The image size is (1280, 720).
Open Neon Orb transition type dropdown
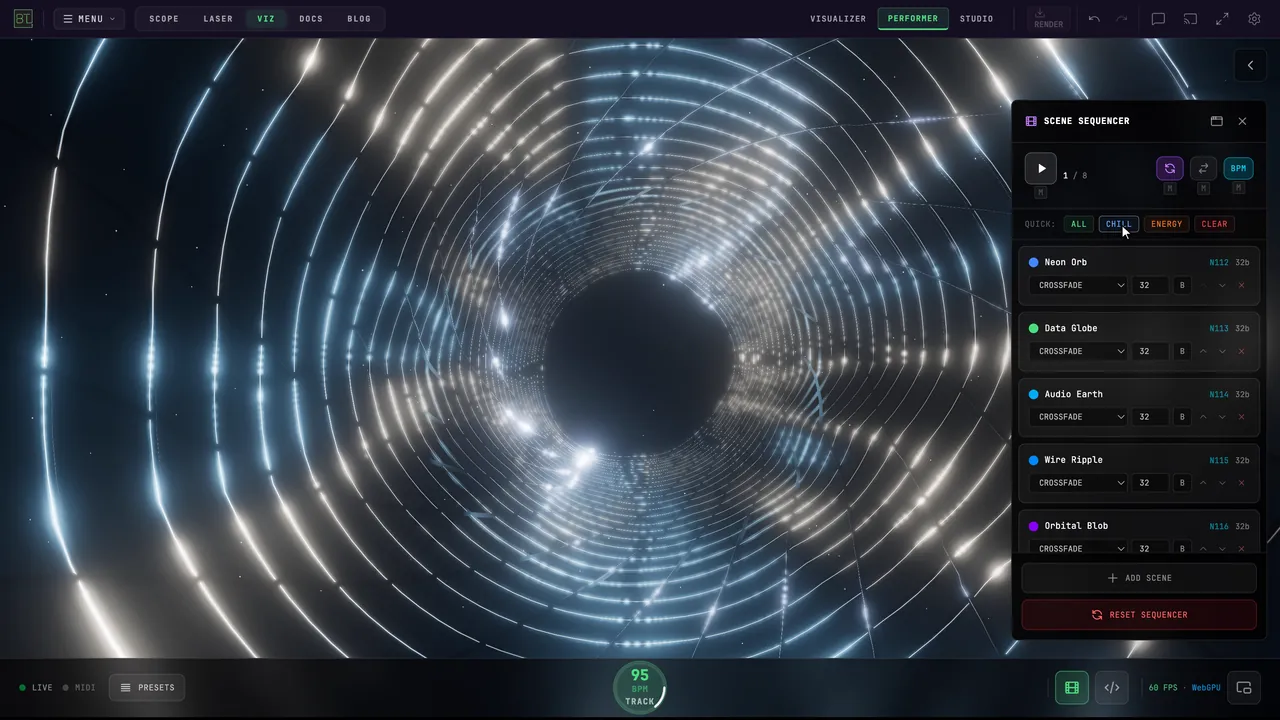coord(1080,285)
